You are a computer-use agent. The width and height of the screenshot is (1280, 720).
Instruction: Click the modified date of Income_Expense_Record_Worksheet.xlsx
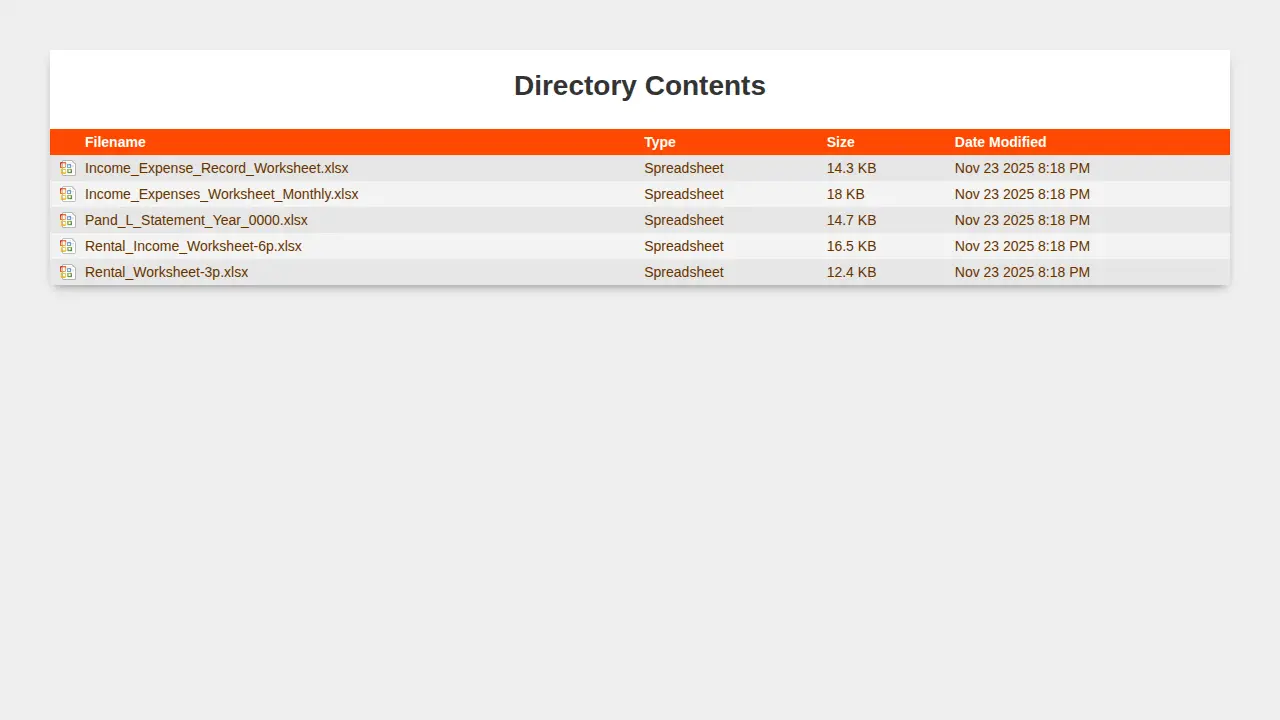1022,168
